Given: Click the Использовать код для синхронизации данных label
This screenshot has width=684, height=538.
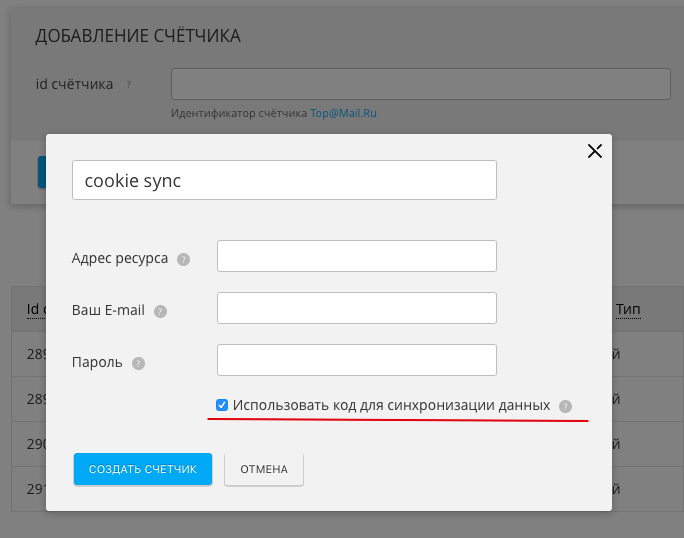Looking at the screenshot, I should pos(391,405).
